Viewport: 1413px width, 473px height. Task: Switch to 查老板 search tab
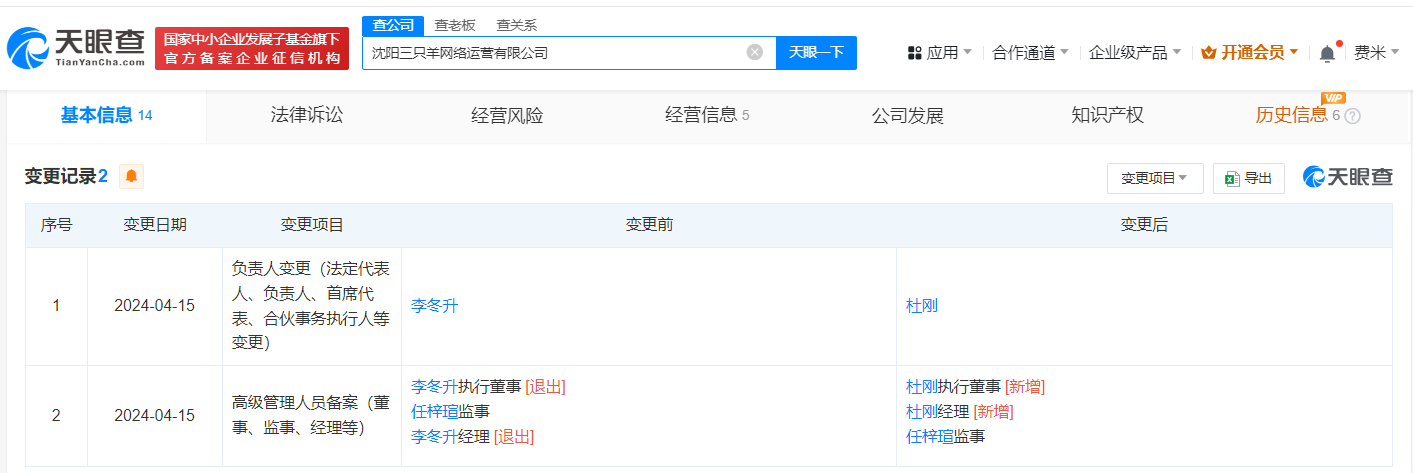point(455,26)
